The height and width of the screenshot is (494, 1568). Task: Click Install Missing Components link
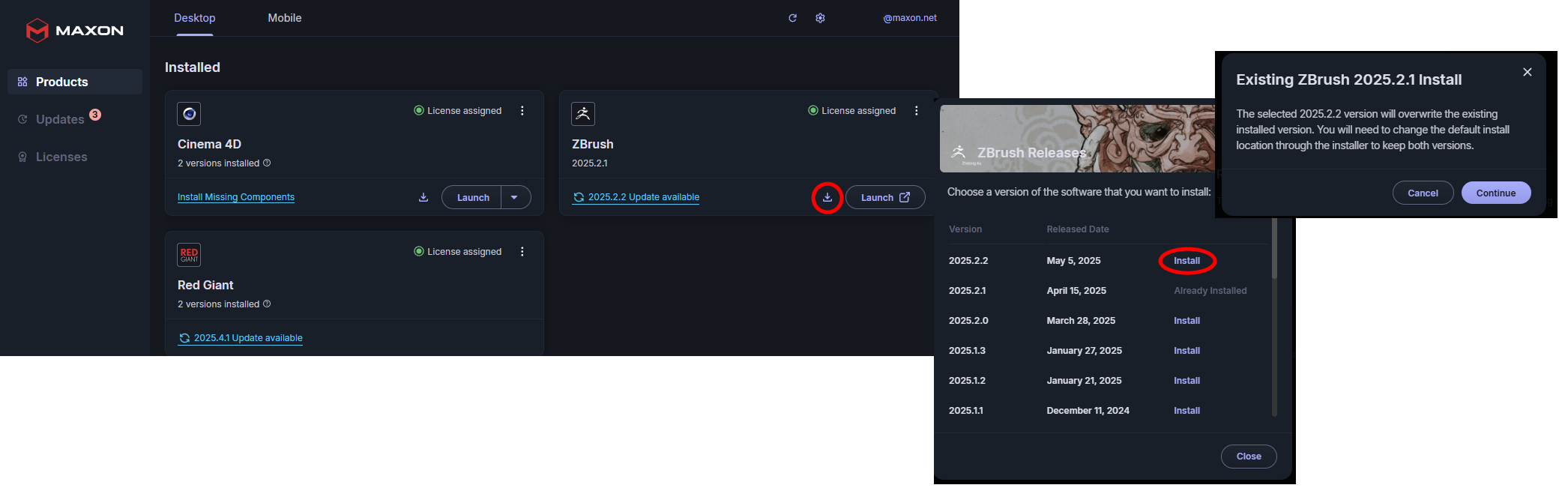[x=236, y=197]
